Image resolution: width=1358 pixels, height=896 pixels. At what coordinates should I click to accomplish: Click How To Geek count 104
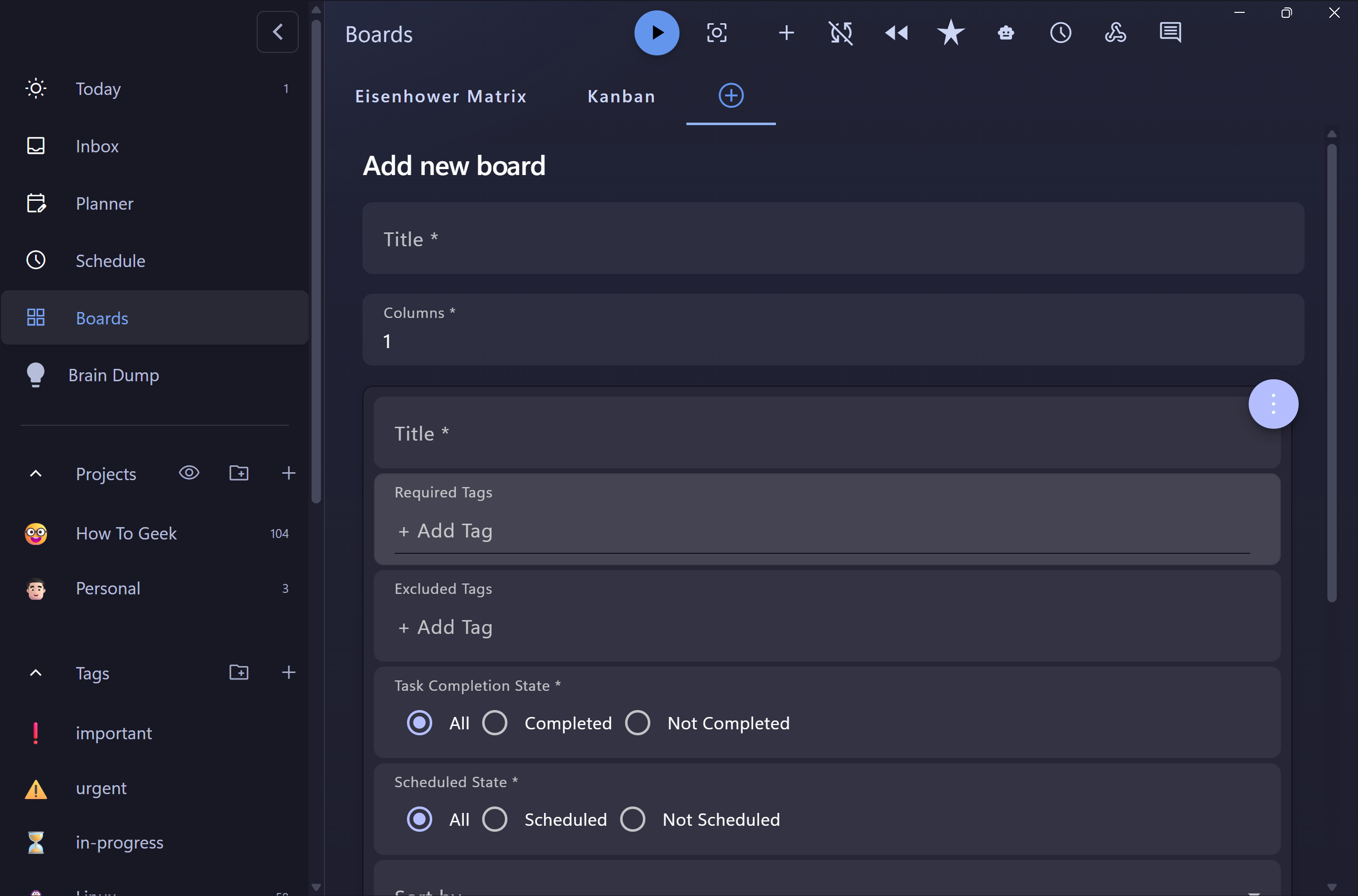click(x=279, y=534)
